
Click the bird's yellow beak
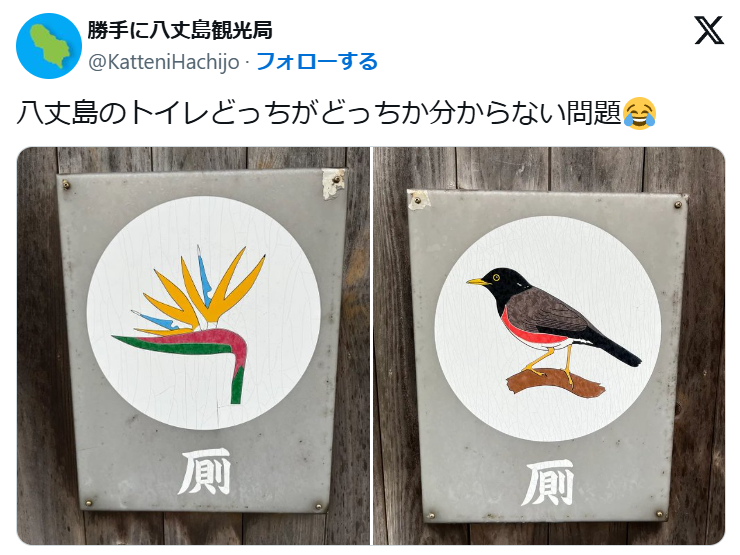click(x=478, y=282)
